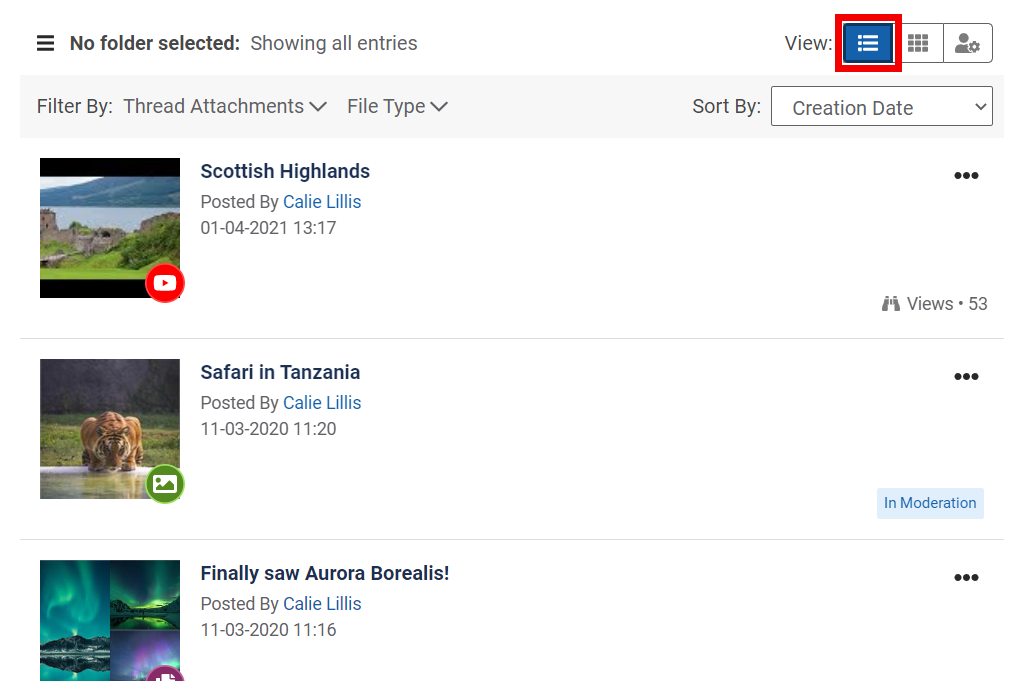Switch to list view
Screen dimensions: 1013x681
tap(868, 43)
